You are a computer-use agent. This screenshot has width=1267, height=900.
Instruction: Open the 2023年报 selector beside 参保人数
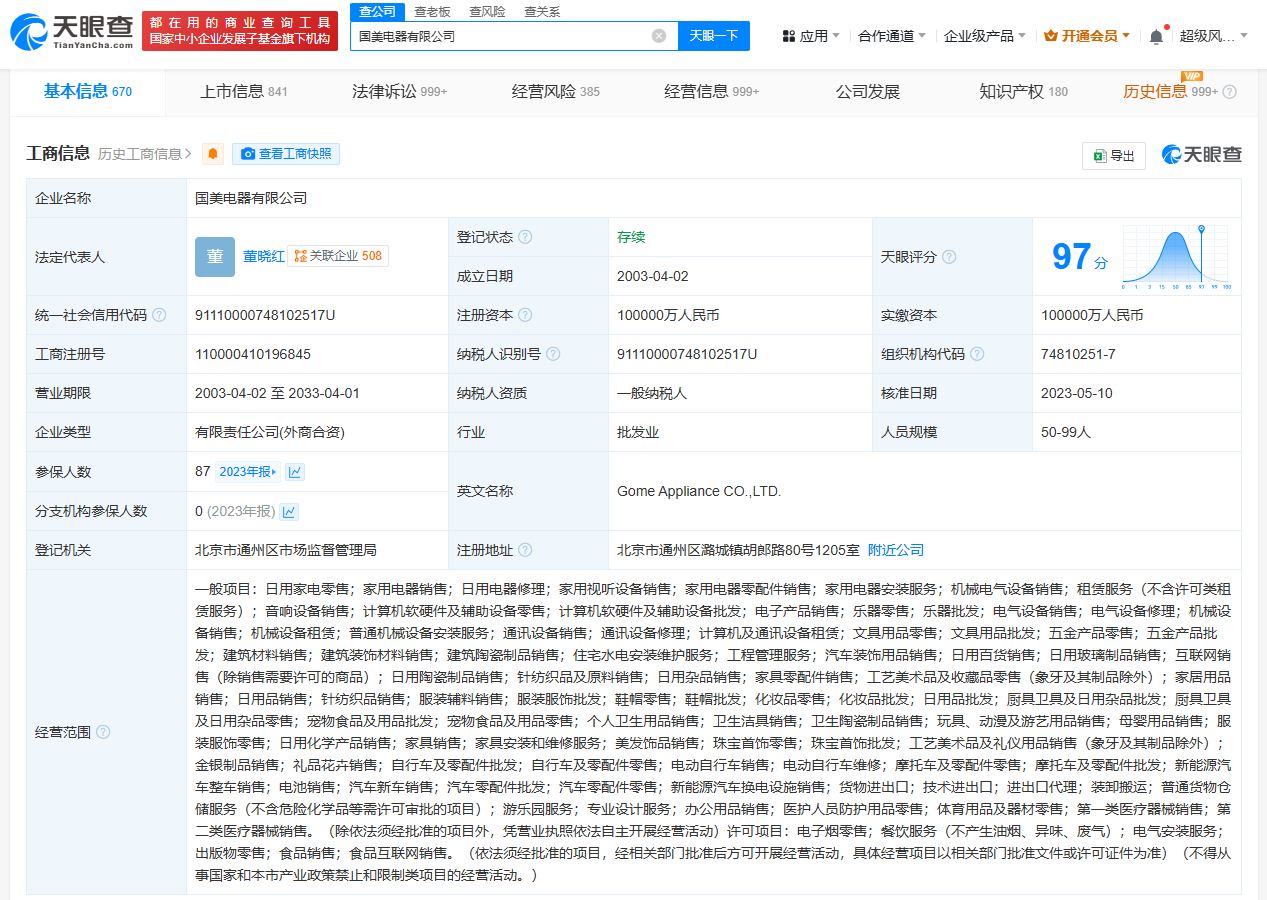pos(248,472)
